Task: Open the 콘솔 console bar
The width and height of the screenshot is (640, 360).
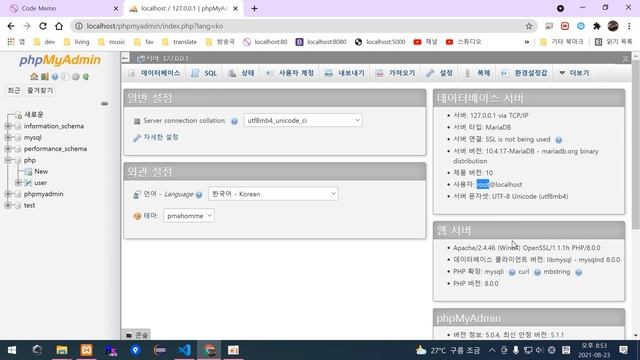Action: 137,335
